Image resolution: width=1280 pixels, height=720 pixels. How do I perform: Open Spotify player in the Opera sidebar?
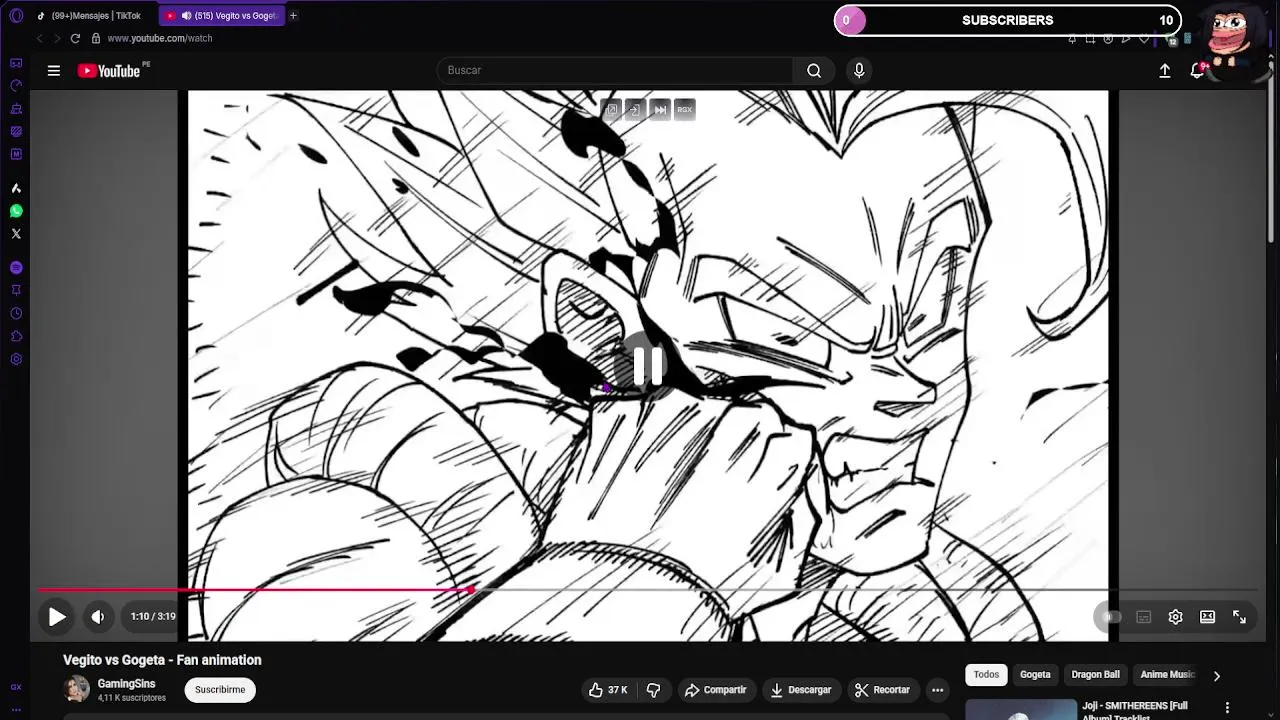(16, 268)
